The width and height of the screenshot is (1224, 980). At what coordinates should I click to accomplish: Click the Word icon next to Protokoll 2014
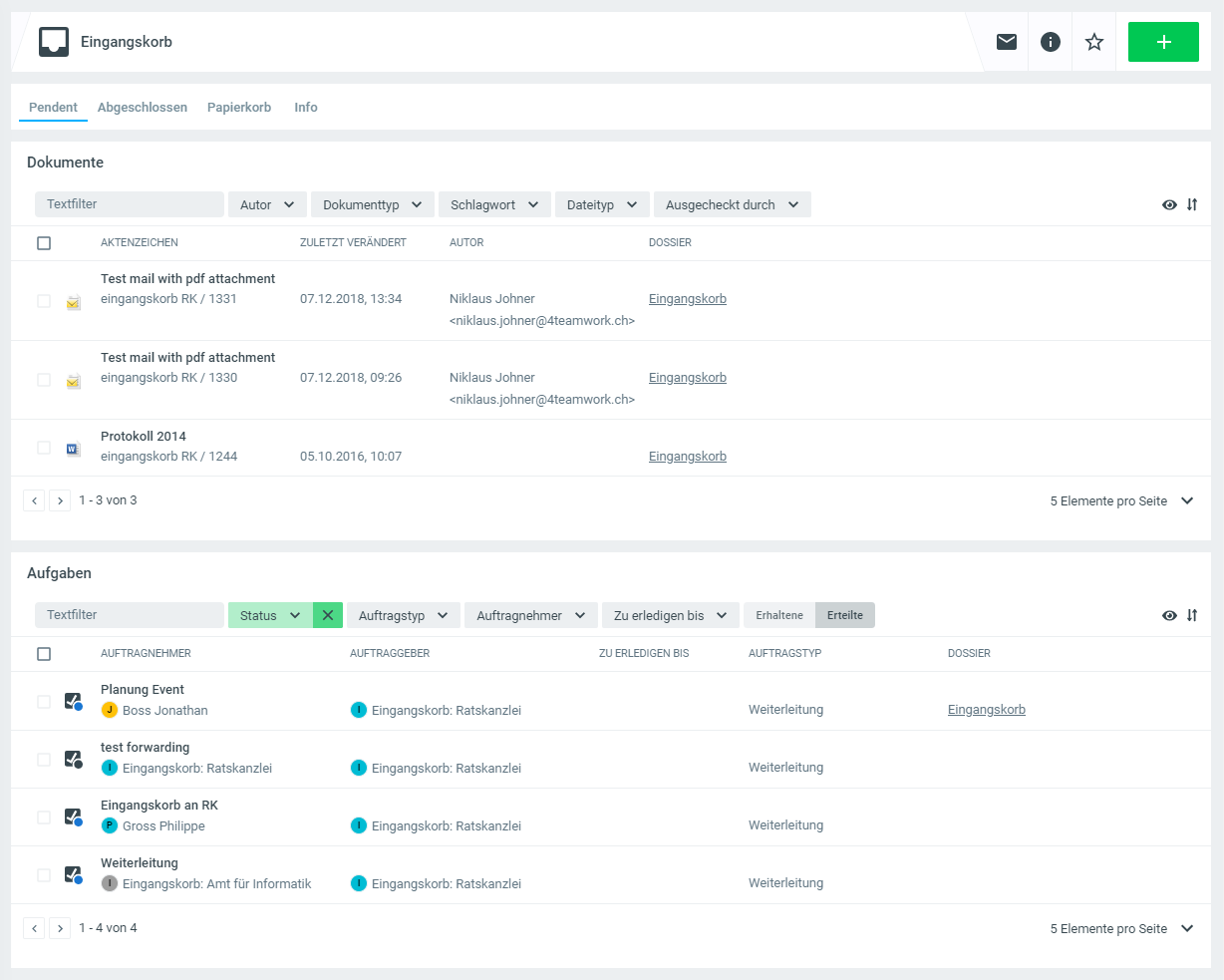(x=73, y=450)
